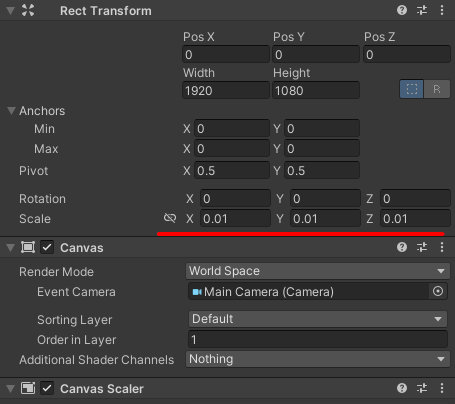Click the Pos Y input field
Image resolution: width=455 pixels, height=404 pixels.
[316, 55]
